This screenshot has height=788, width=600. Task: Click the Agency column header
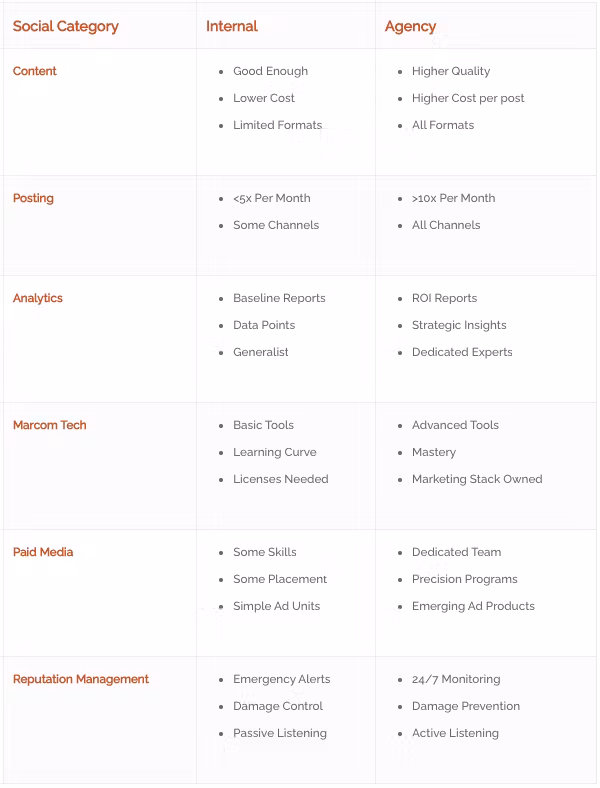pyautogui.click(x=410, y=26)
